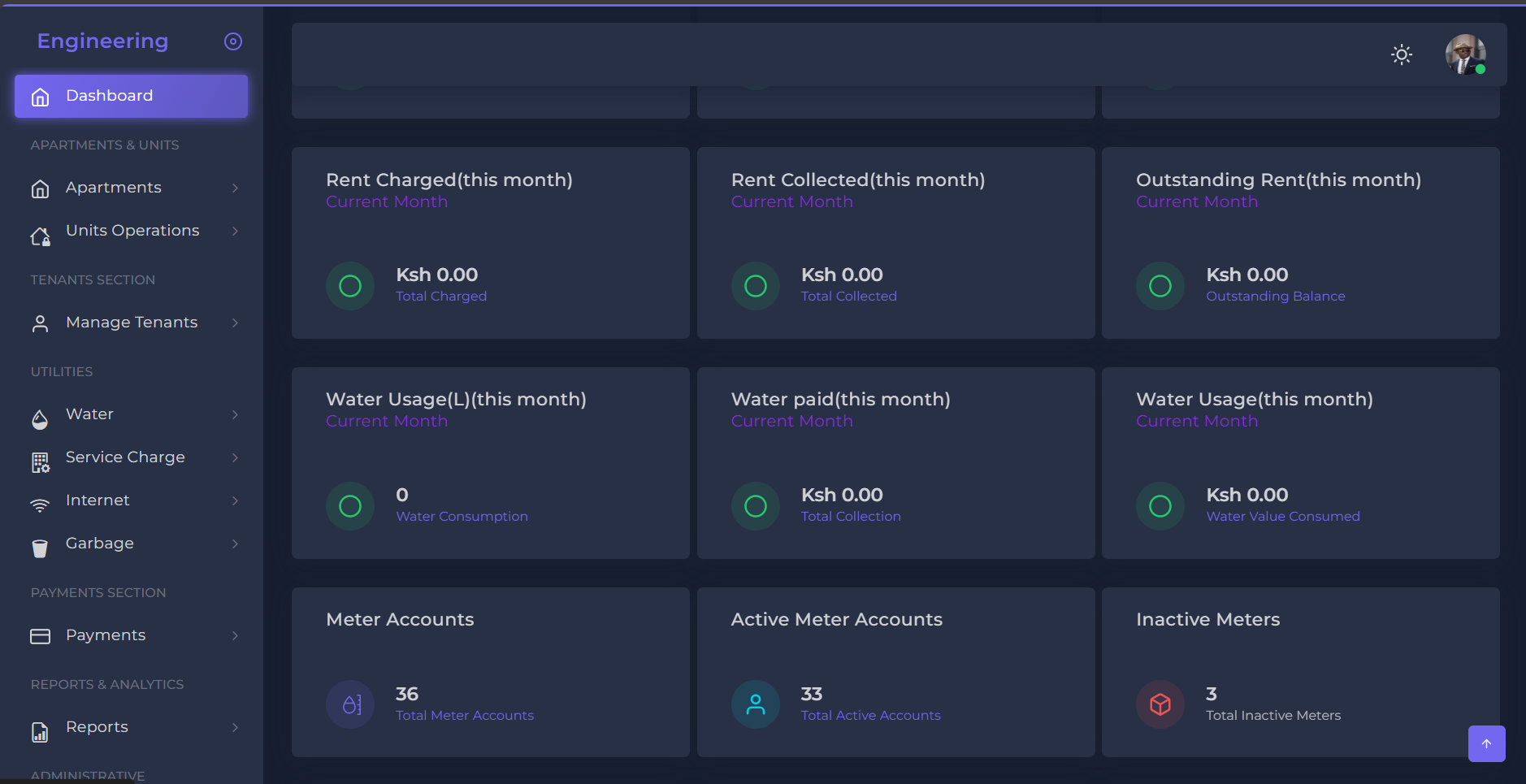
Task: Click the Garbage bin icon
Action: pyautogui.click(x=40, y=548)
